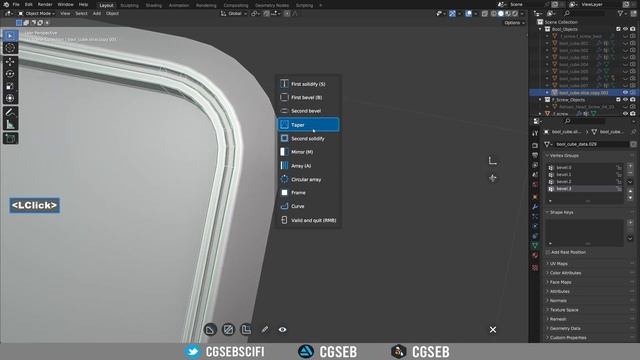Choose Second solidify from the popup menu

(309, 138)
